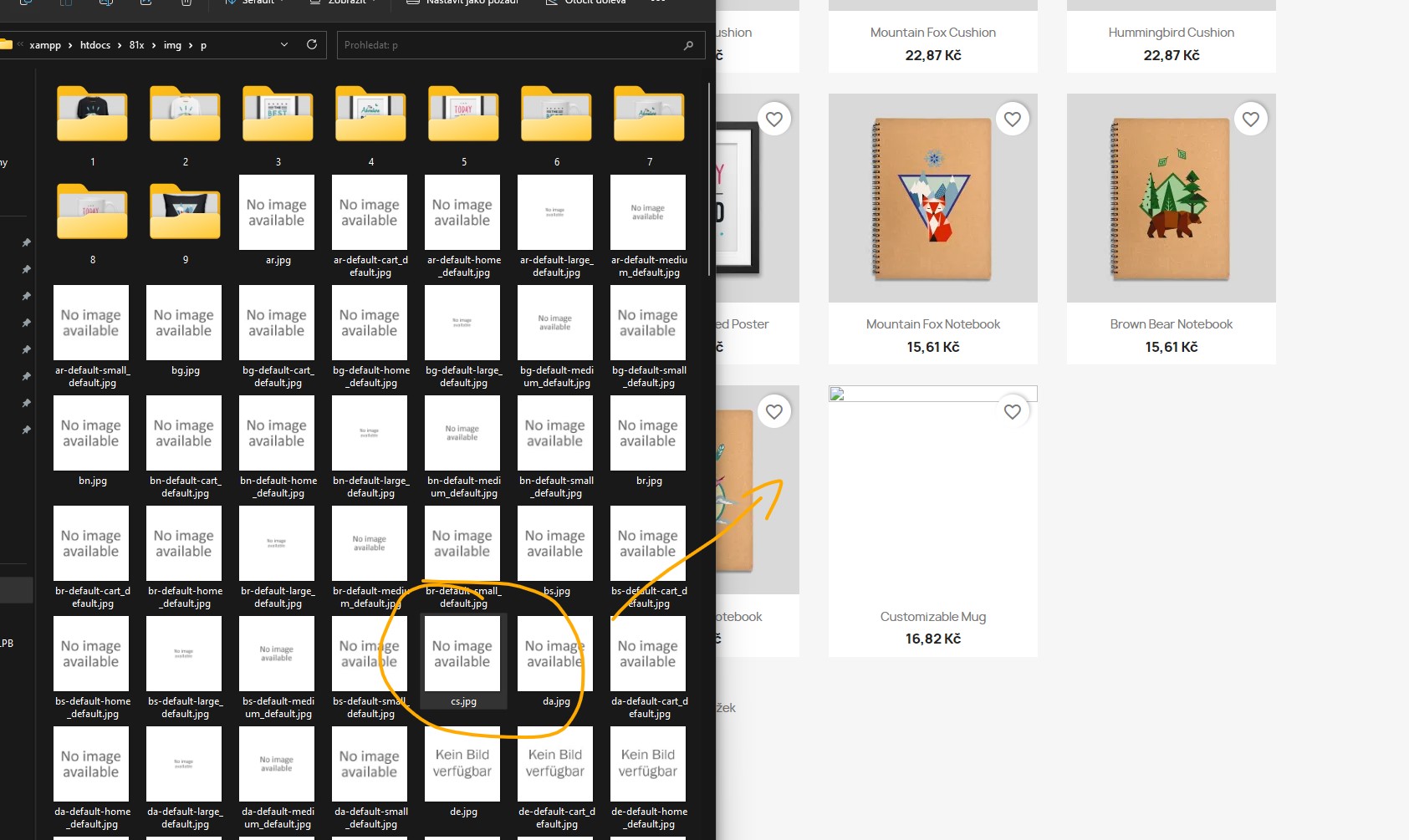Viewport: 1409px width, 840px height.
Task: Click the folder icon in the address bar
Action: coord(8,44)
